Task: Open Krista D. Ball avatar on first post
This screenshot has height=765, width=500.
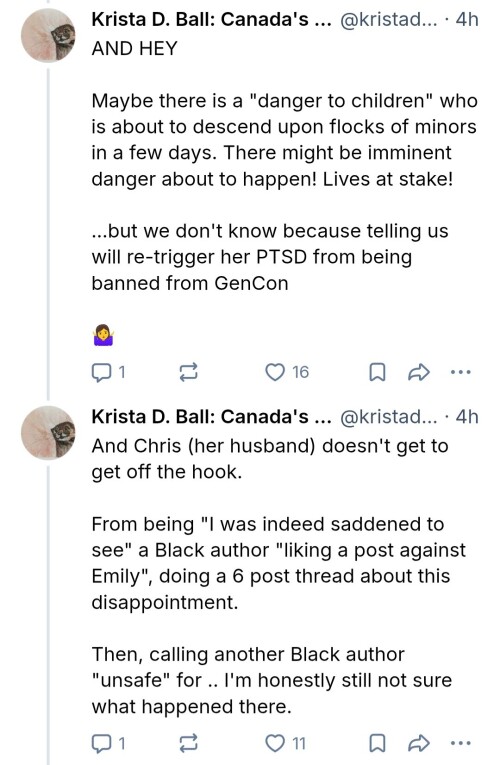Action: [48, 35]
